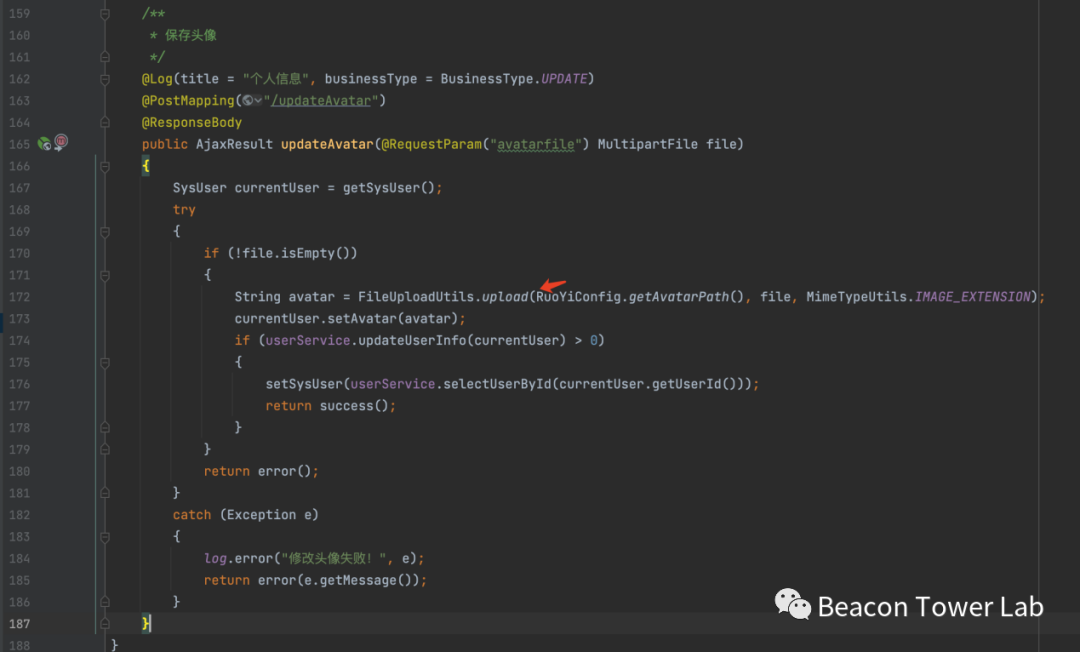The width and height of the screenshot is (1080, 652).
Task: Click the @ResponseBody annotation
Action: tap(191, 123)
